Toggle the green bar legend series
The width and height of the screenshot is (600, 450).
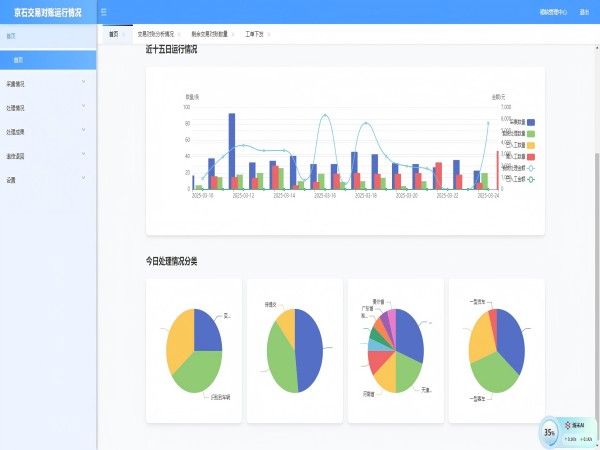(531, 133)
